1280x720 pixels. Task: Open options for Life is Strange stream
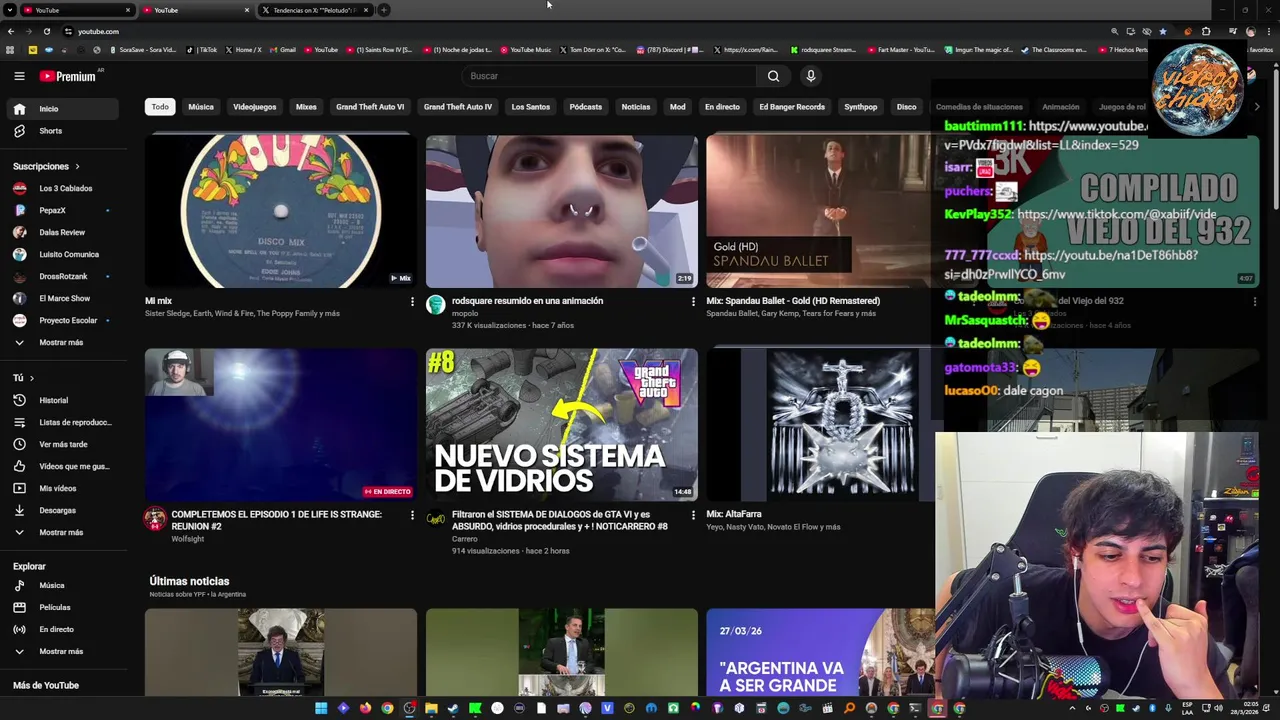[412, 515]
